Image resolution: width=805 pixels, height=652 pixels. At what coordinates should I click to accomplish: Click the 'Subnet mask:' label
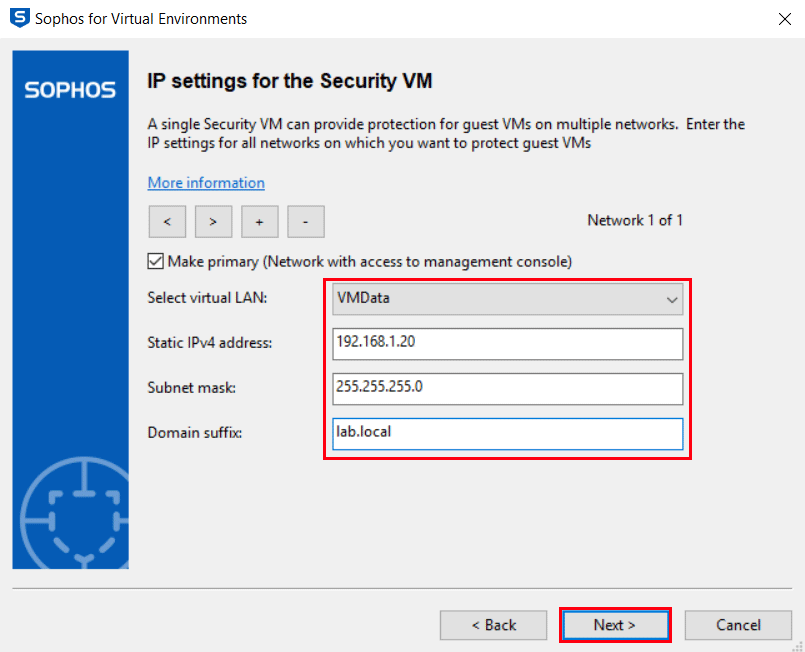[x=191, y=388]
